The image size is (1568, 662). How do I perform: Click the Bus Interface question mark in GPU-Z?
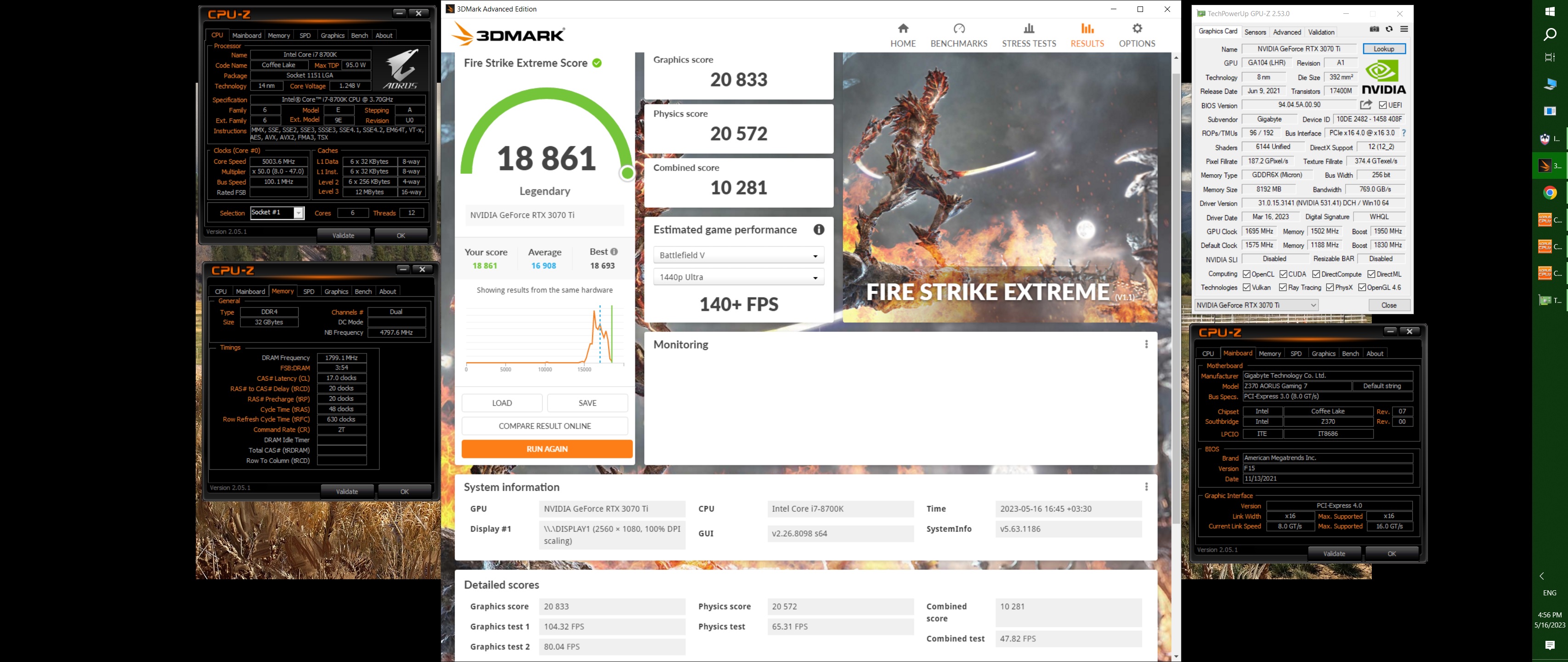pyautogui.click(x=1404, y=133)
